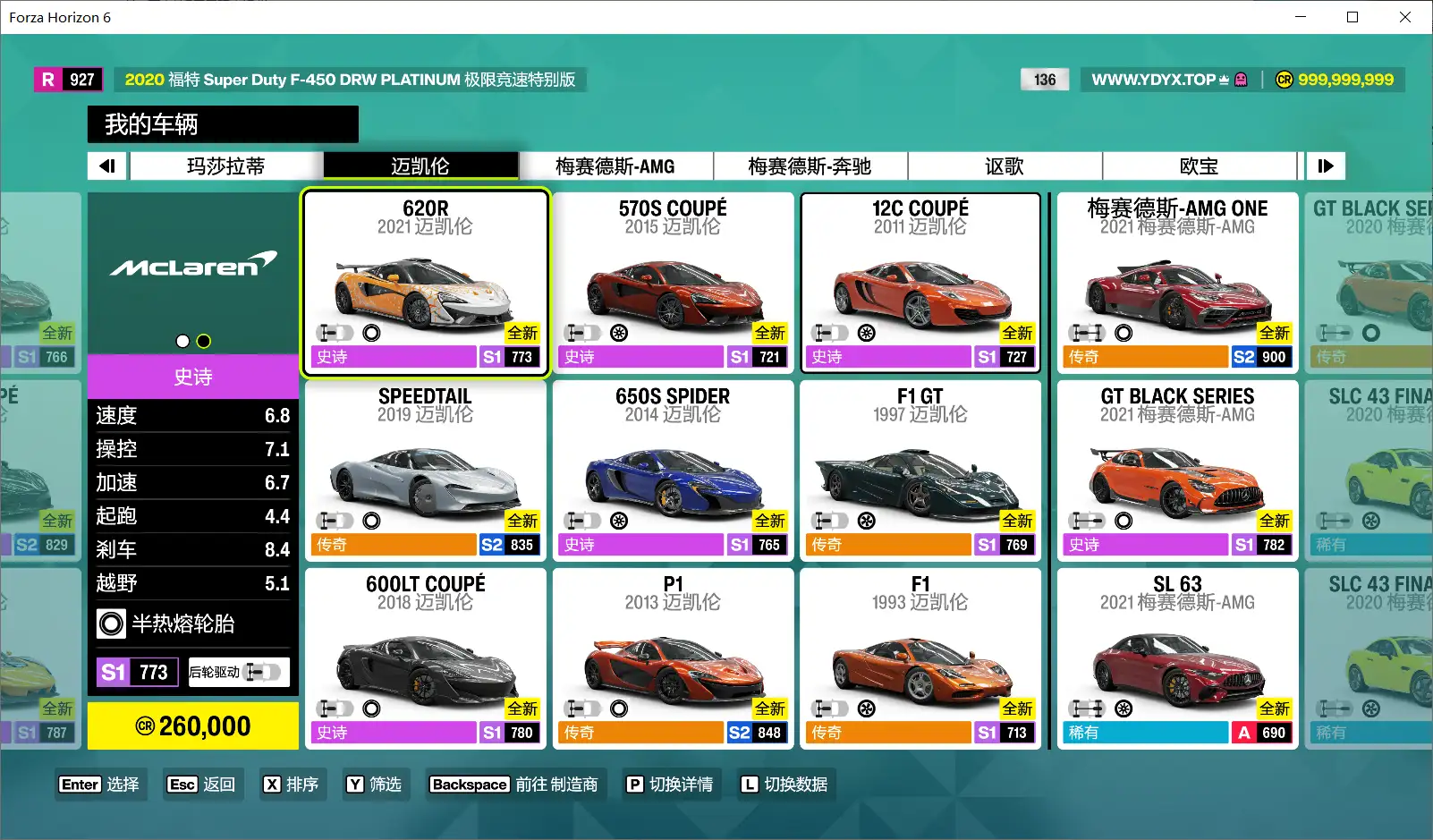
Task: Click the S1 773 class badge in details
Action: coord(138,672)
